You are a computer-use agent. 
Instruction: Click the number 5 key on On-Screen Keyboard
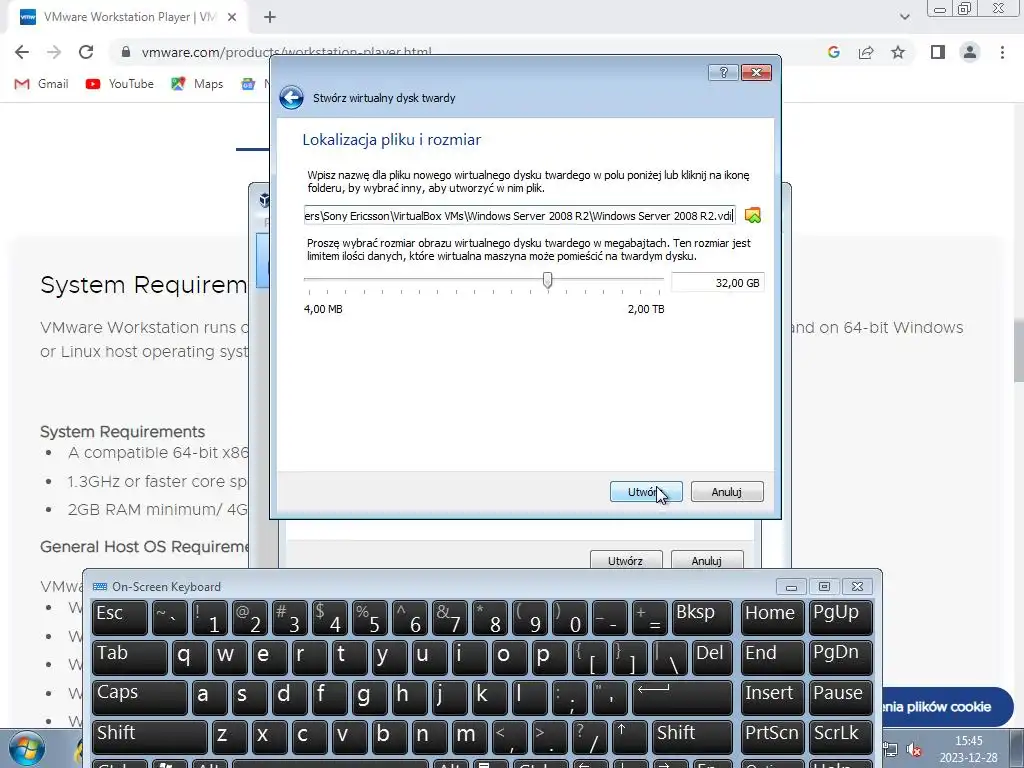[x=370, y=618]
